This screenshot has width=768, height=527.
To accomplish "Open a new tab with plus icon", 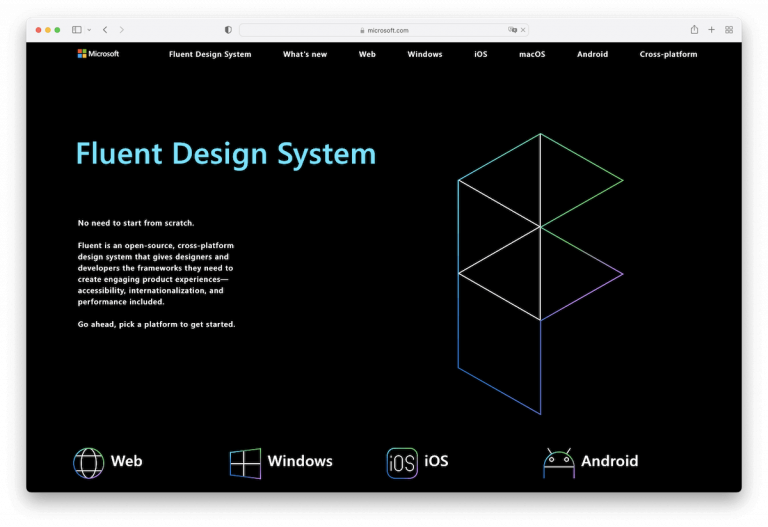I will point(712,30).
